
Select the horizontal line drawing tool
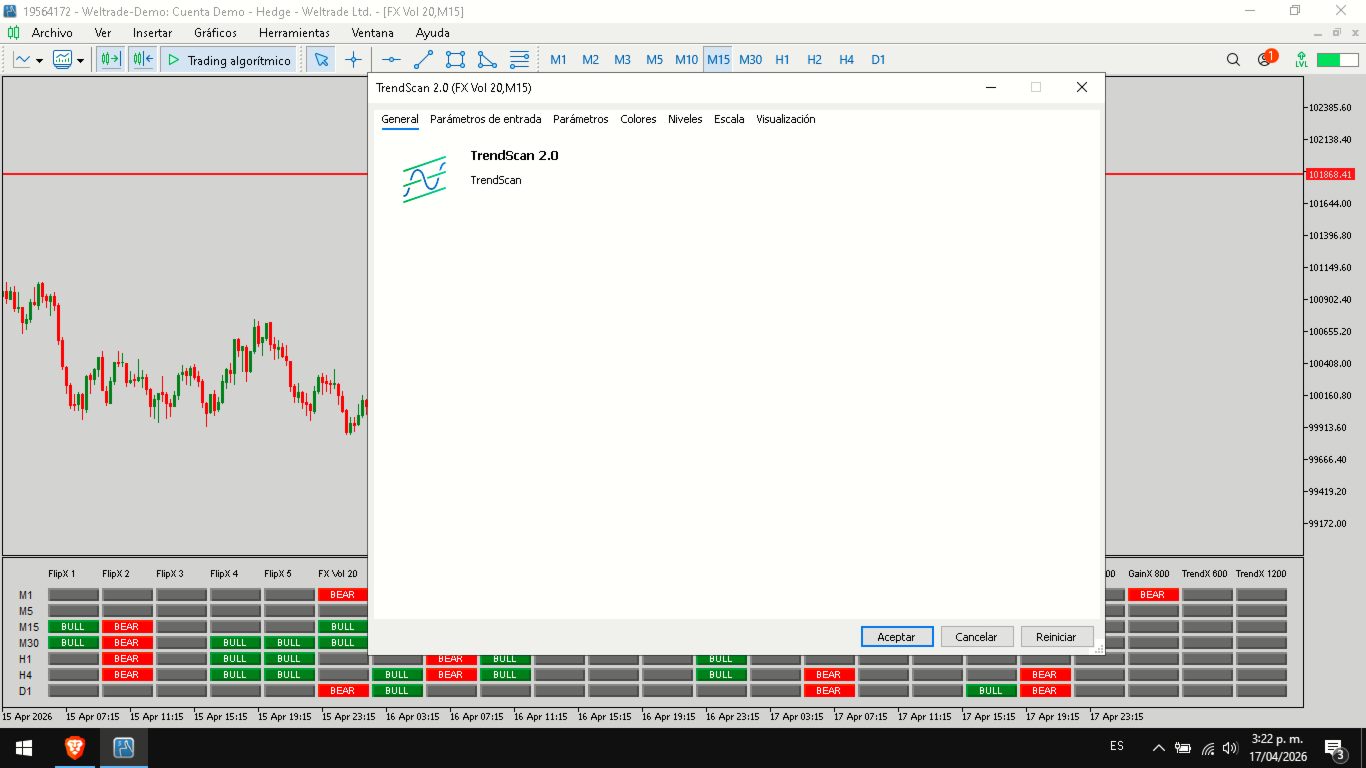click(x=391, y=60)
